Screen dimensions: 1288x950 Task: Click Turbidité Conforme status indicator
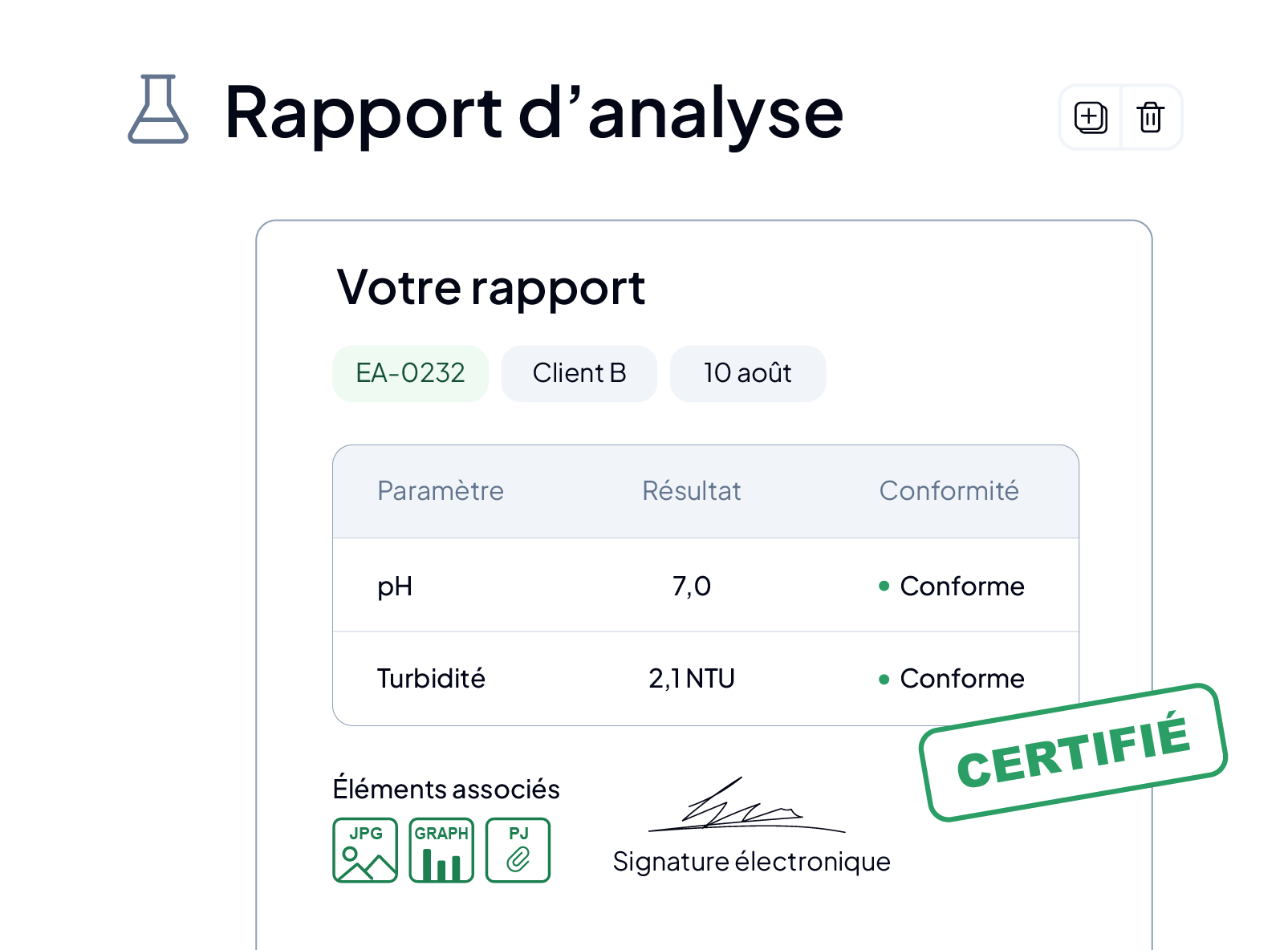952,679
